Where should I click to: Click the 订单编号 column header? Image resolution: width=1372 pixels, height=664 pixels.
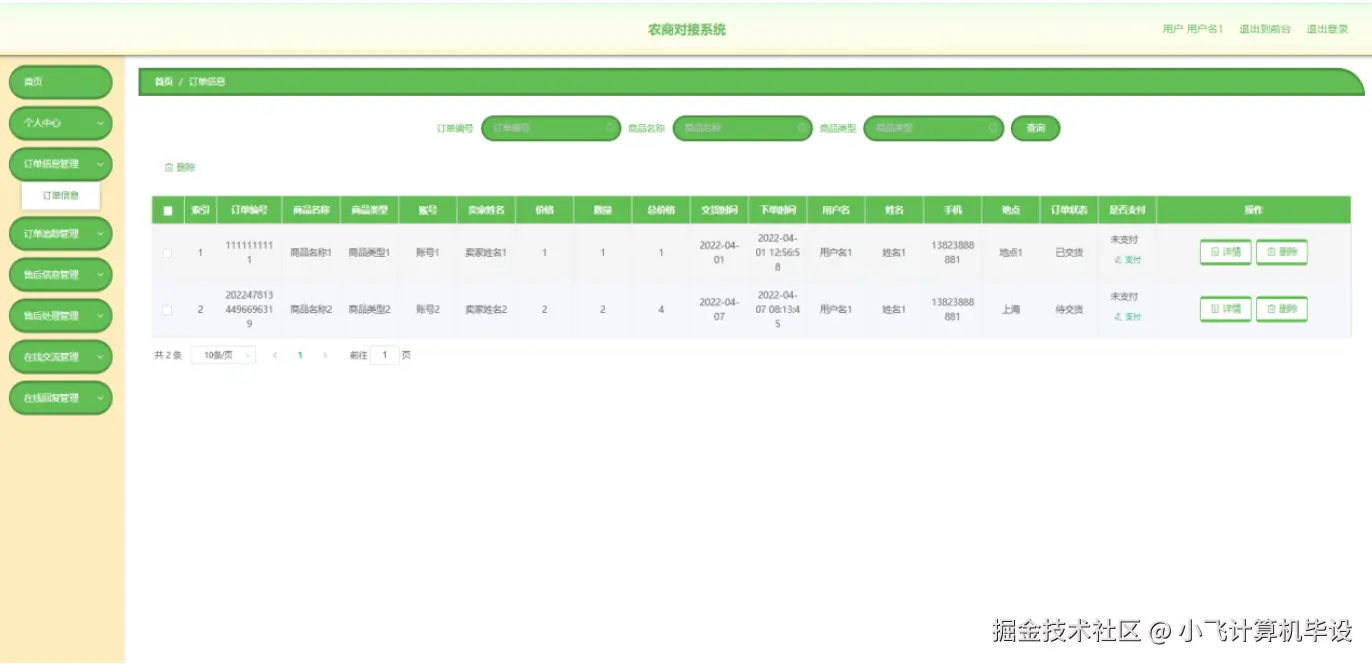pyautogui.click(x=249, y=211)
